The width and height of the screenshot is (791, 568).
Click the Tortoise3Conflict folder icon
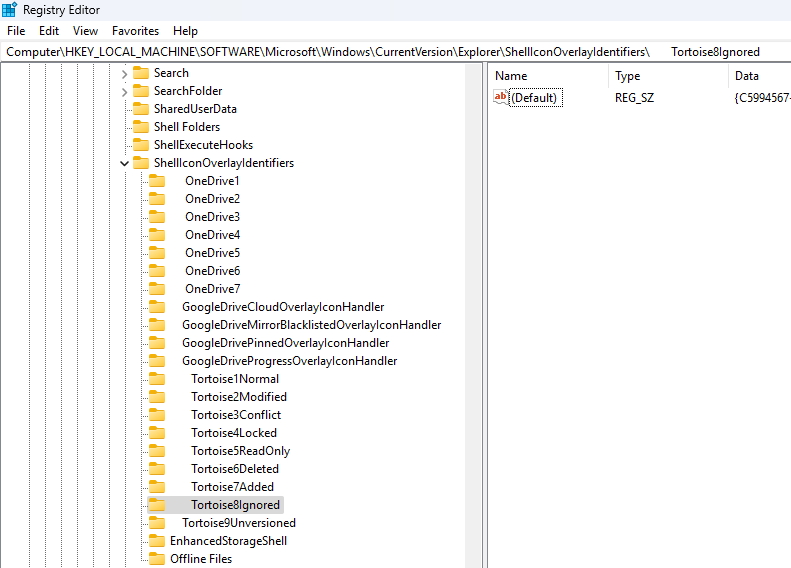pyautogui.click(x=157, y=415)
